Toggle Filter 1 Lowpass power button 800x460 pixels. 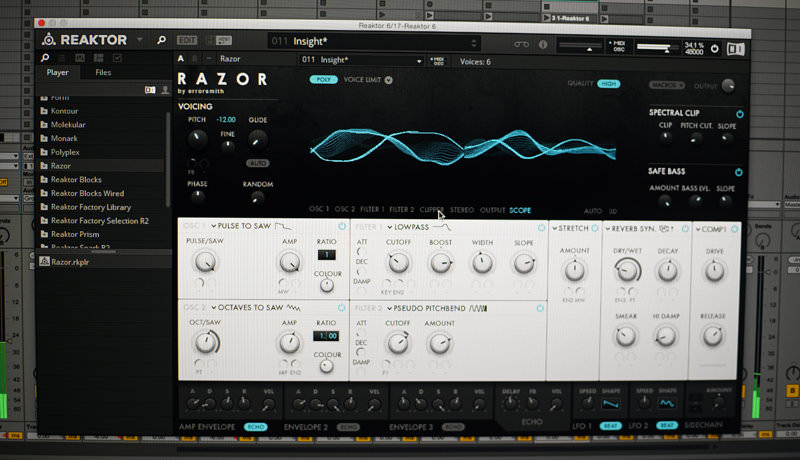(x=541, y=227)
